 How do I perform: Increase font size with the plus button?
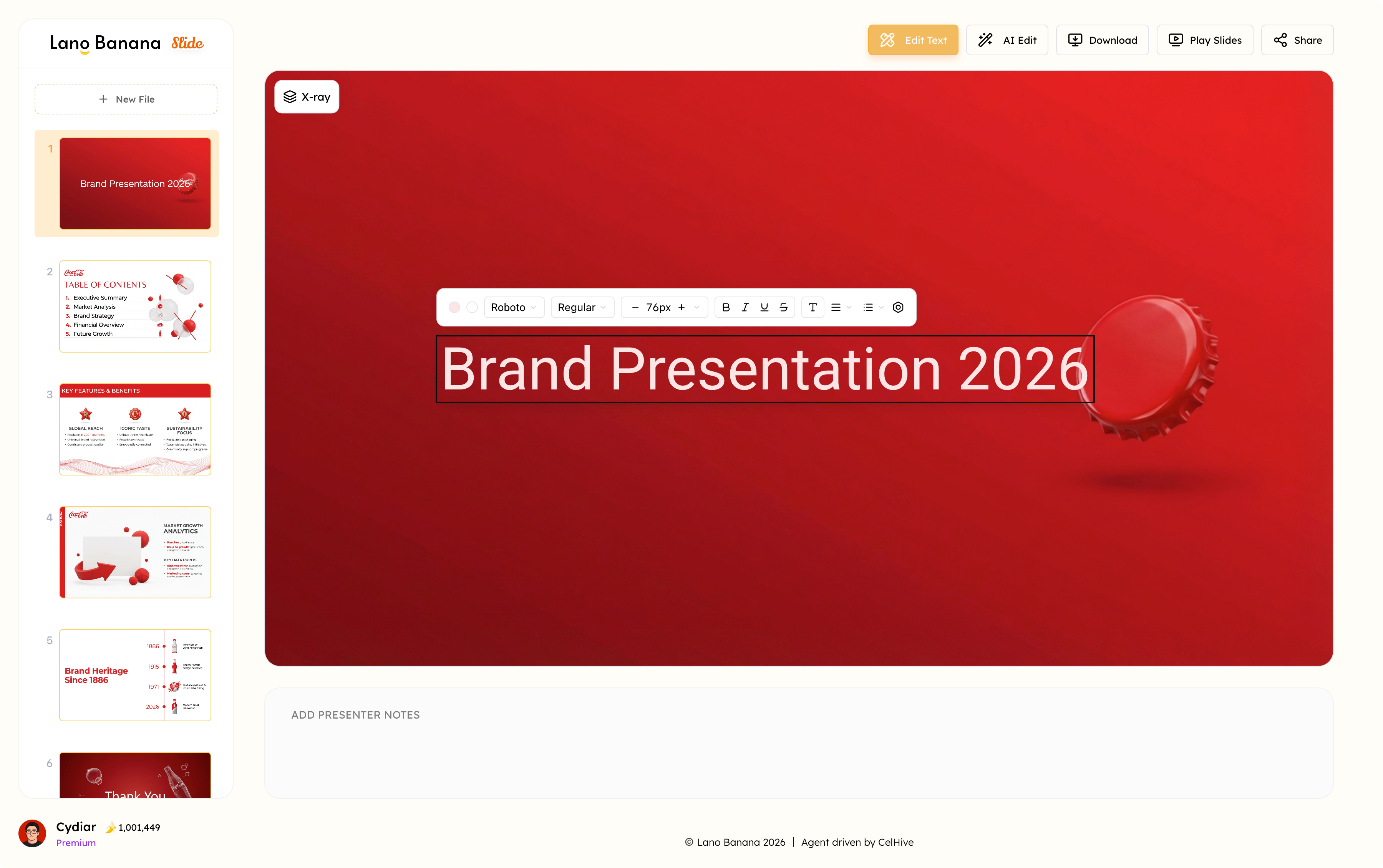click(682, 307)
